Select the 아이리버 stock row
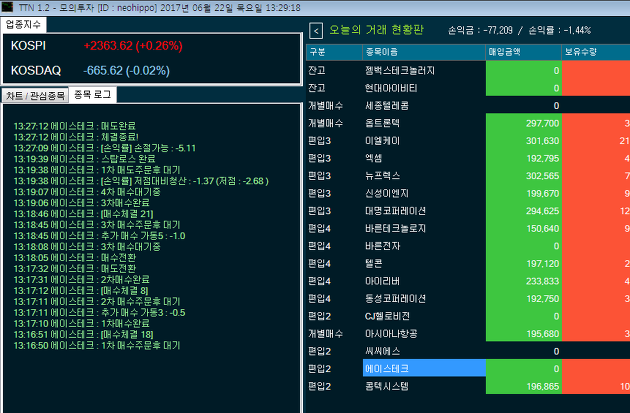630x413 pixels. 468,281
